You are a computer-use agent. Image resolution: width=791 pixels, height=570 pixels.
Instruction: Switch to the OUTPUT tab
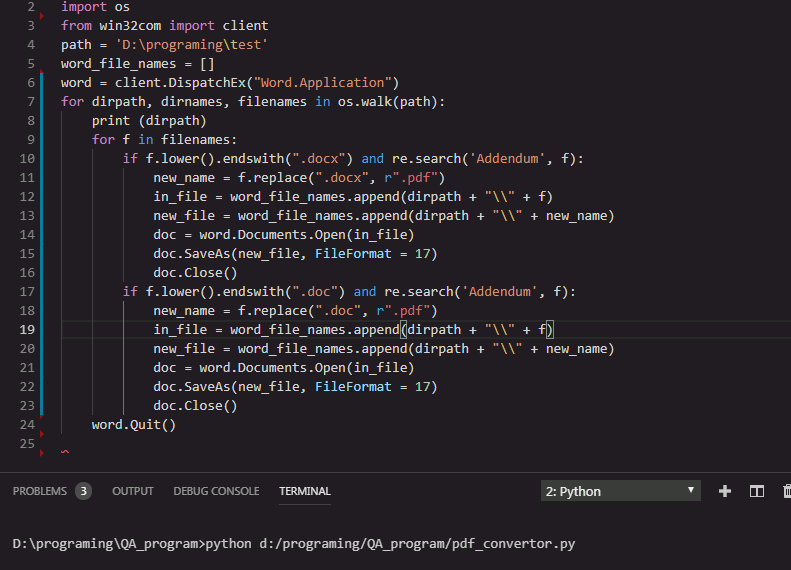(x=133, y=491)
